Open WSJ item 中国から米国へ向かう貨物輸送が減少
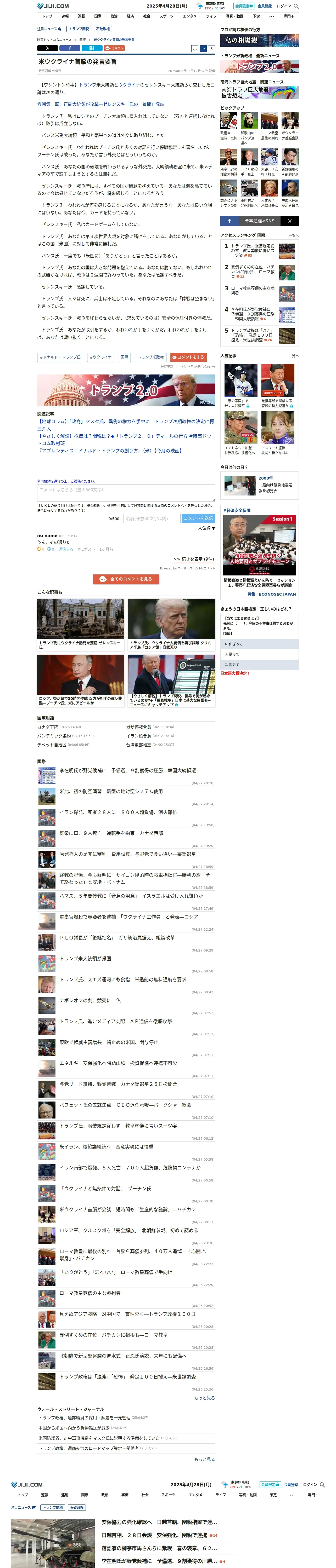This screenshot has height=1568, width=336. click(74, 1427)
